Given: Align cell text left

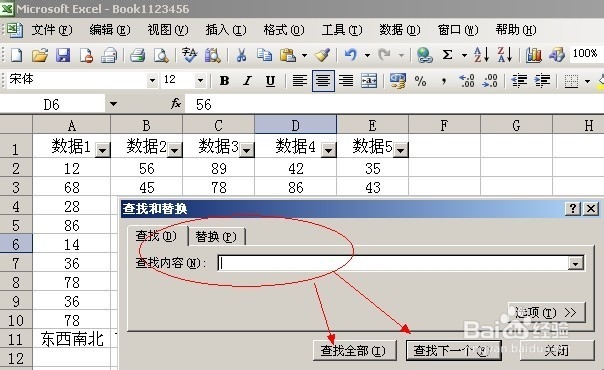Looking at the screenshot, I should (x=299, y=81).
